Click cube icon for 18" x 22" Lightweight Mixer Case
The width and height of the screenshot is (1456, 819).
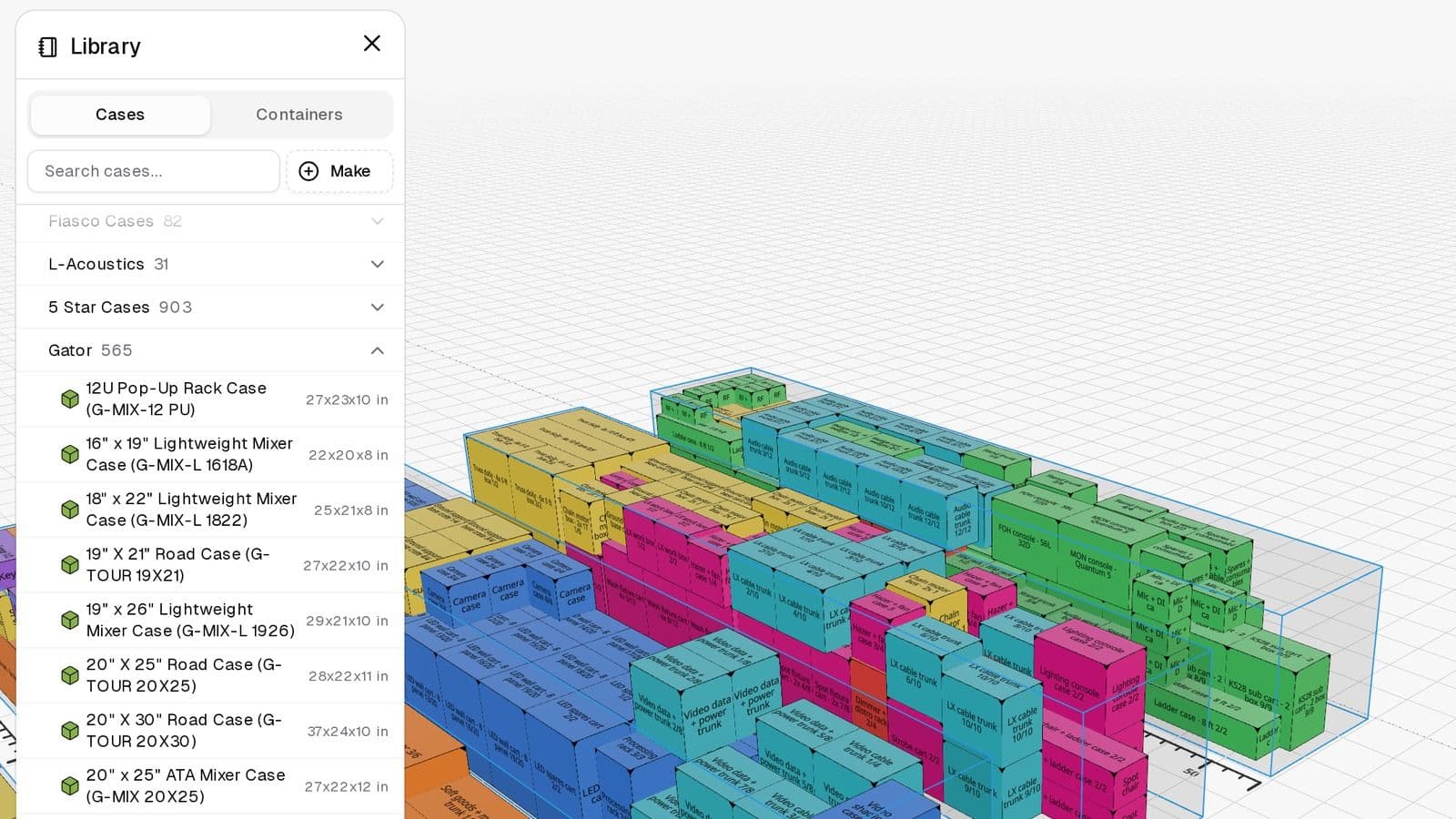[70, 510]
